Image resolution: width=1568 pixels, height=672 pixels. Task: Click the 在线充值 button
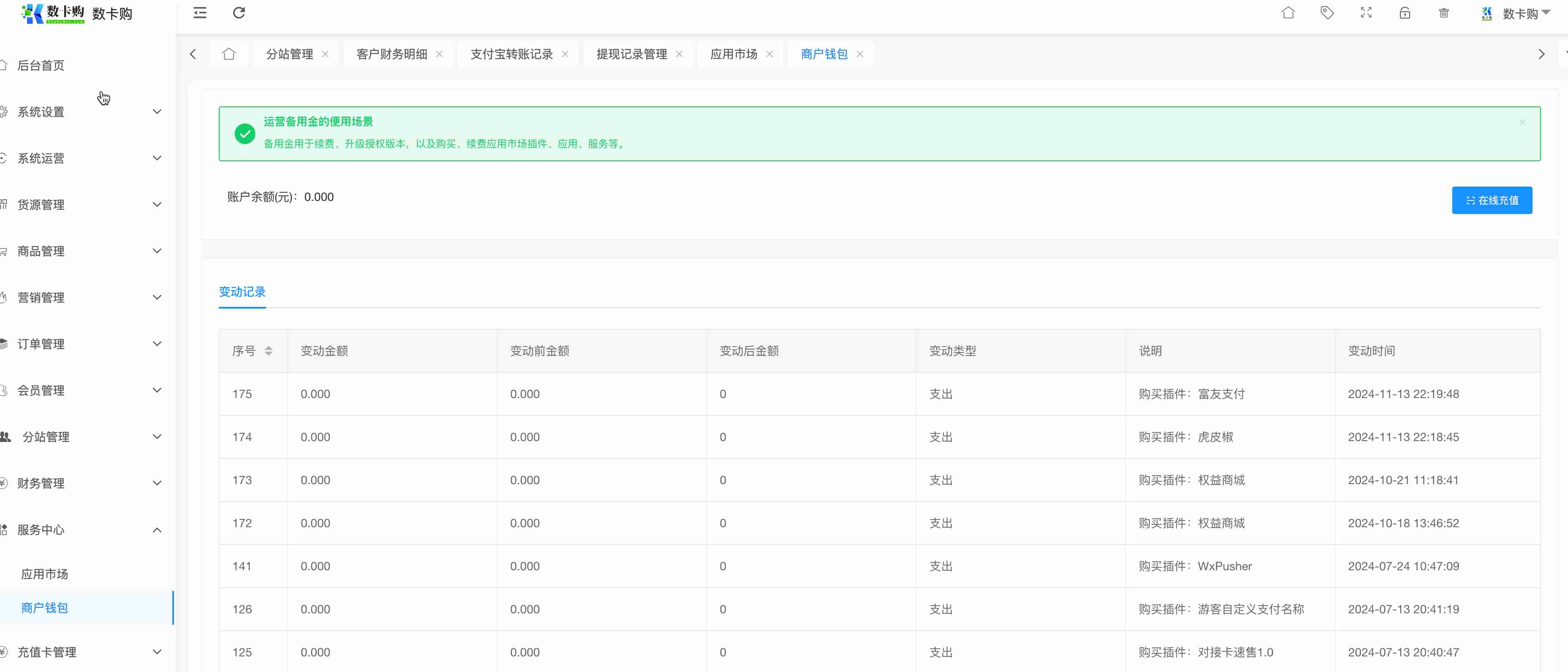(1491, 200)
